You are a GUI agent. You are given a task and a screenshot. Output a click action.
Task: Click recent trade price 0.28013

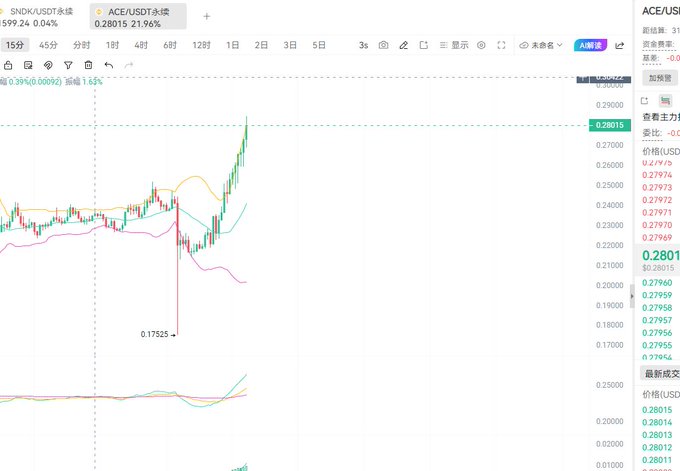(657, 435)
